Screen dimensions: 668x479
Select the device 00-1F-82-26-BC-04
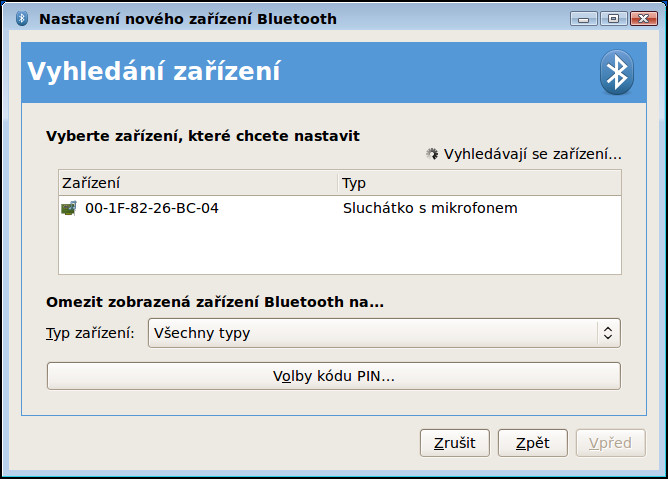tap(152, 208)
